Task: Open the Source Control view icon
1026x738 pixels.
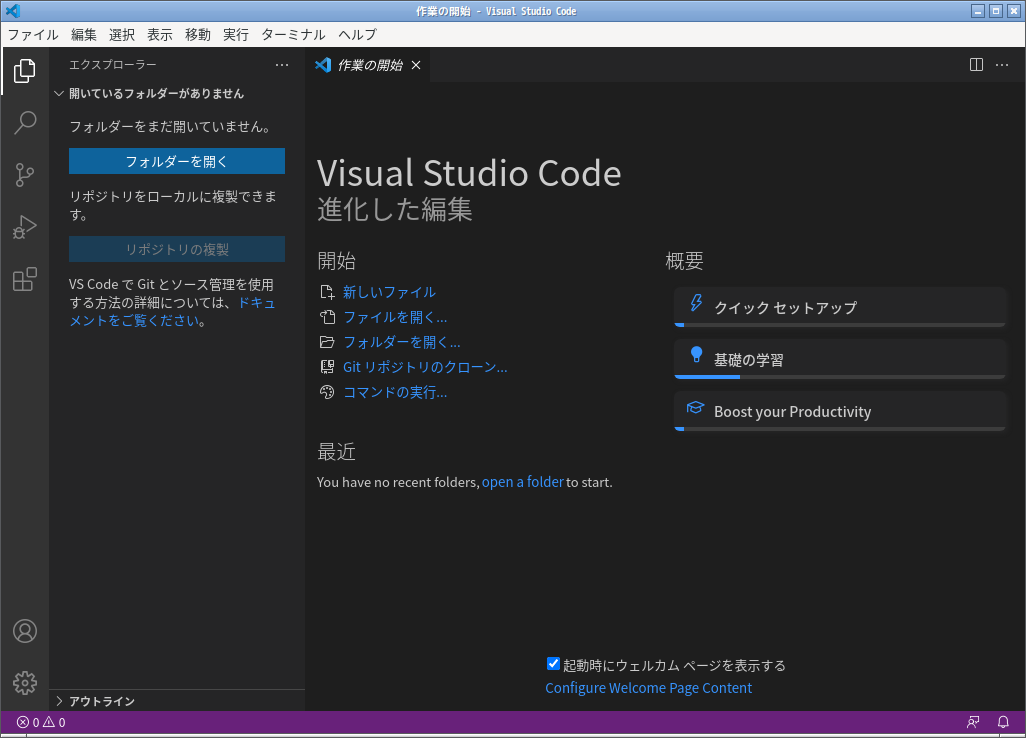Action: 25,175
